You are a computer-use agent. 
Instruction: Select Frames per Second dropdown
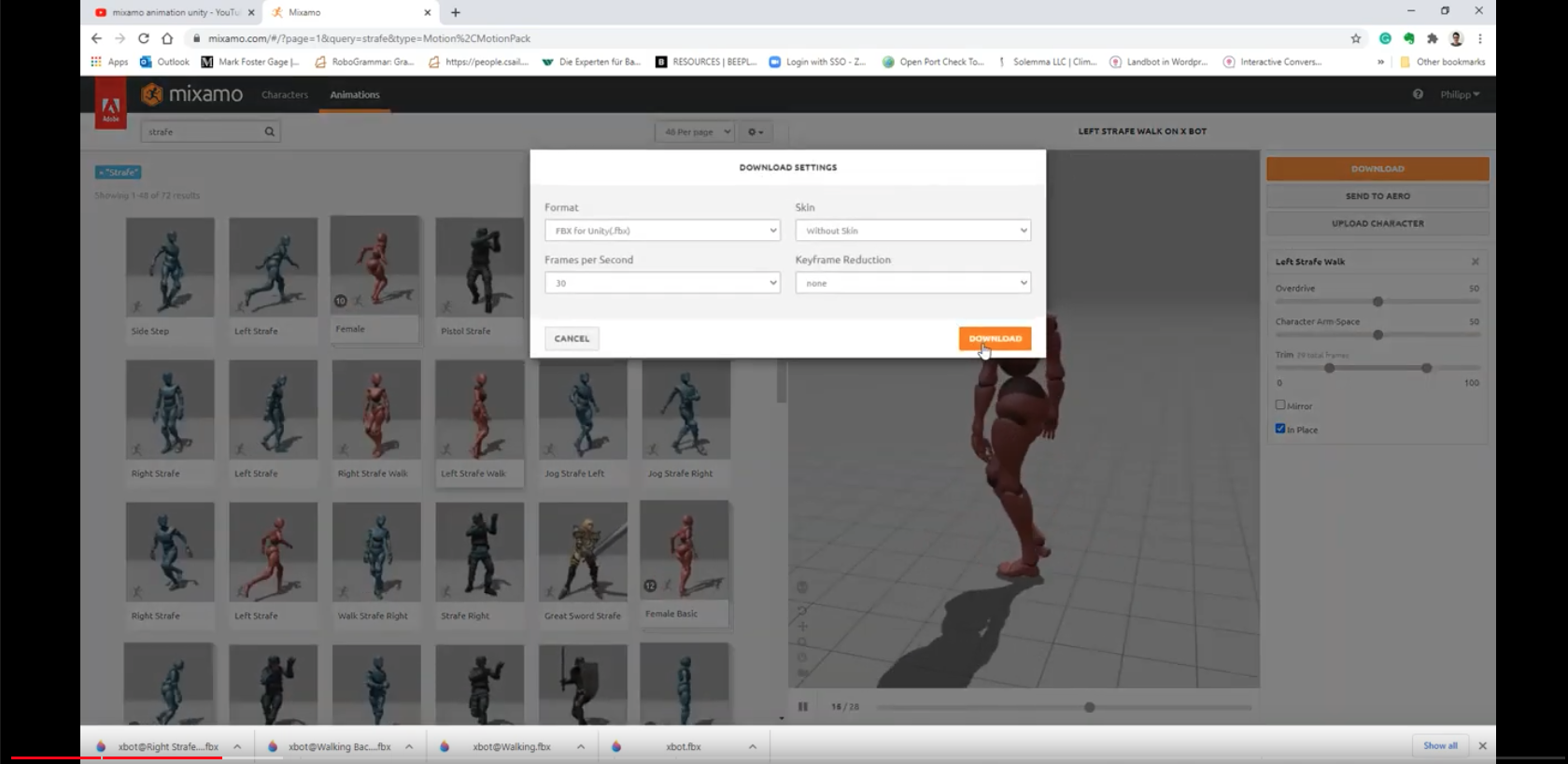661,283
